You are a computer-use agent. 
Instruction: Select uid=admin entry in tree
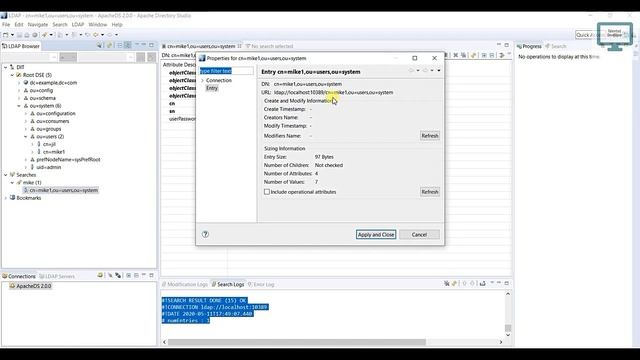pyautogui.click(x=49, y=167)
